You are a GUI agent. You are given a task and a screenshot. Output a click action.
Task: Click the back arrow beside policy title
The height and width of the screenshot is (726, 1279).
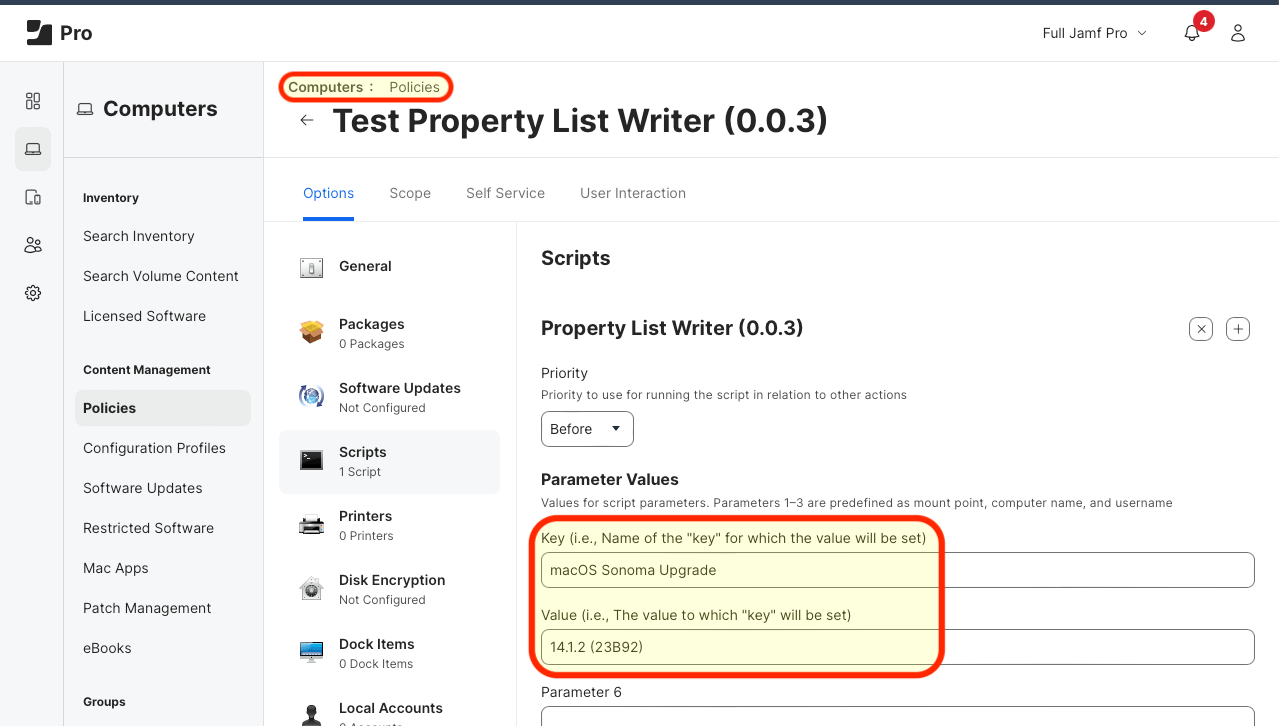(307, 120)
